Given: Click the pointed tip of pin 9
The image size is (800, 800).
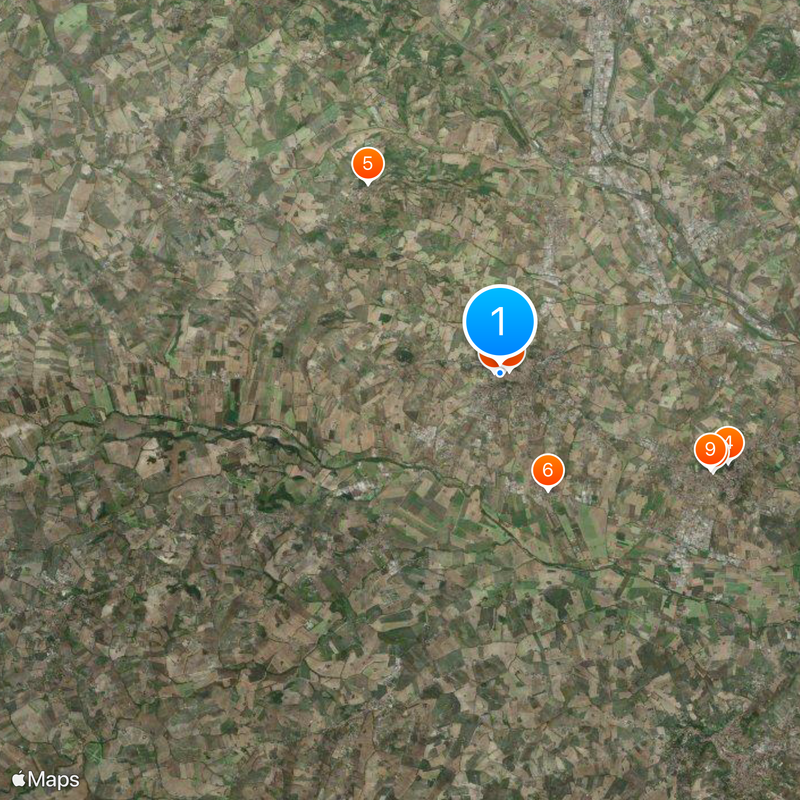Looking at the screenshot, I should 712,471.
